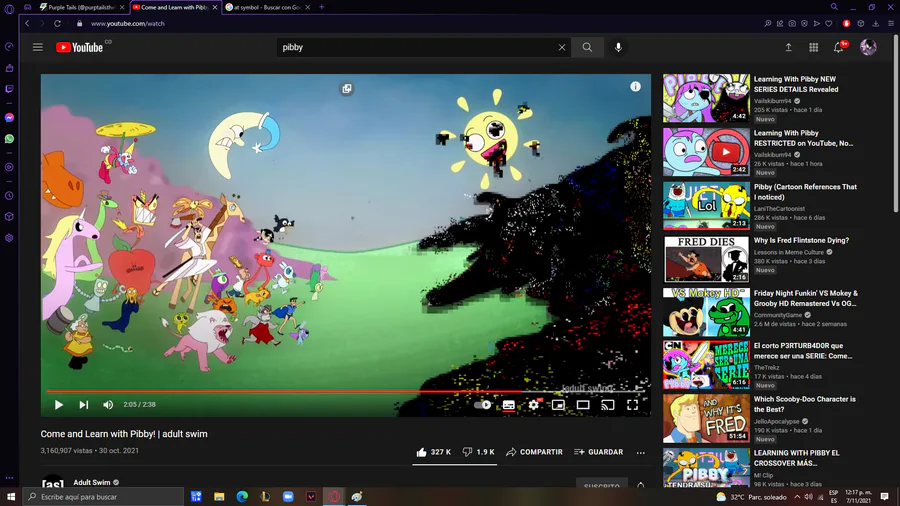Click the YouTube search magnifier button
The height and width of the screenshot is (506, 900).
pos(587,48)
